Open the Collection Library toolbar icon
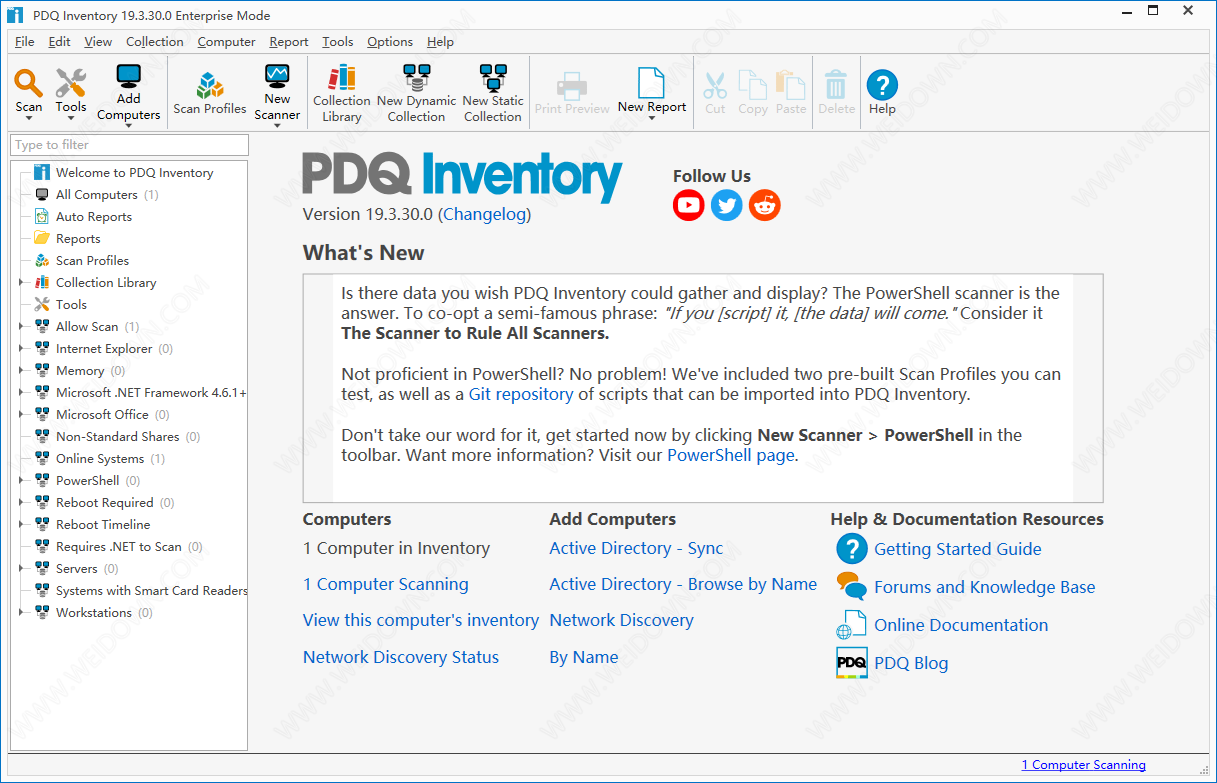The width and height of the screenshot is (1217, 783). (342, 77)
